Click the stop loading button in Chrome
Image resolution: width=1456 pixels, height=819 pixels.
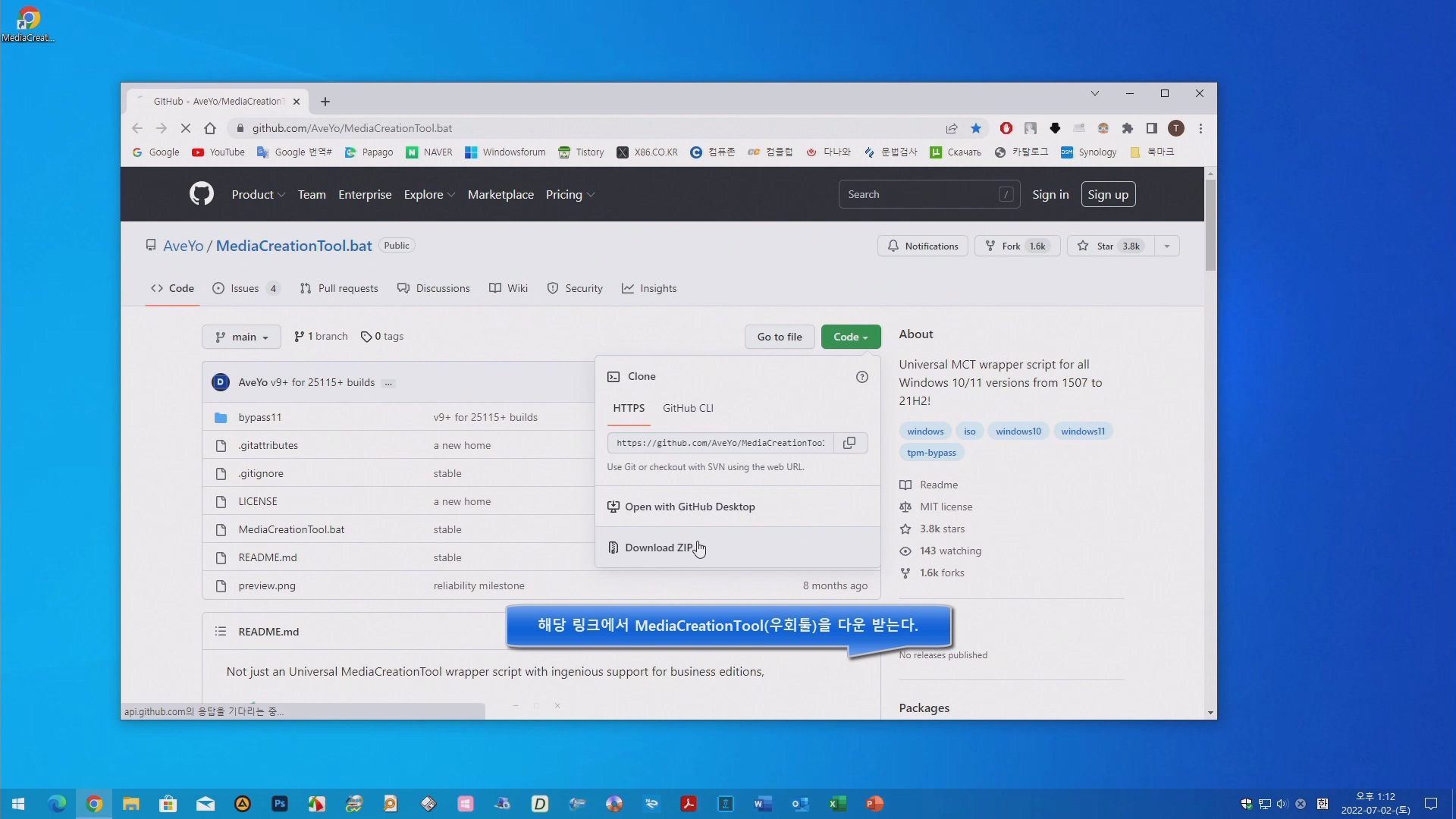click(x=185, y=128)
